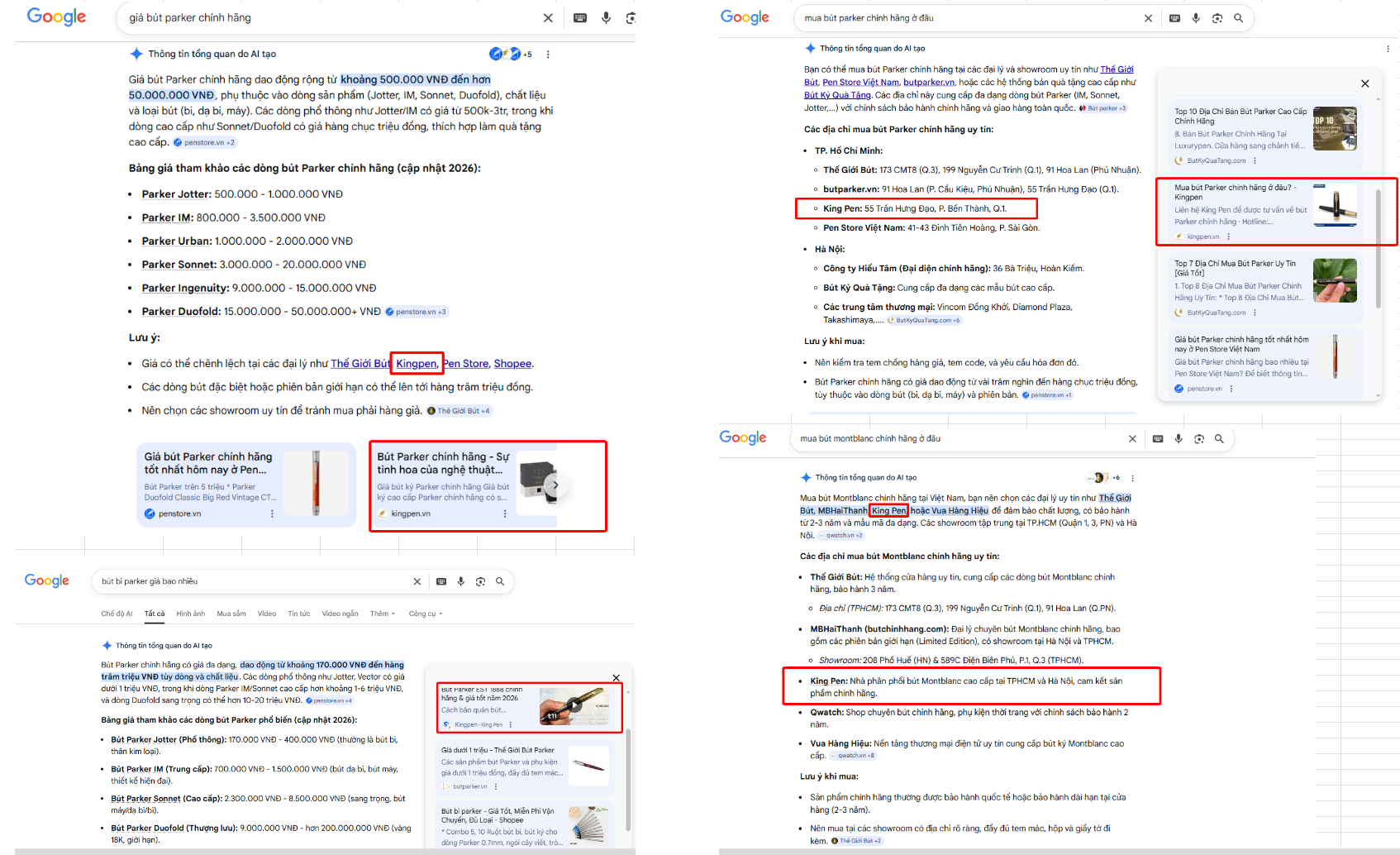Expand the 'Thêm' dropdown in search tabs

pos(382,614)
